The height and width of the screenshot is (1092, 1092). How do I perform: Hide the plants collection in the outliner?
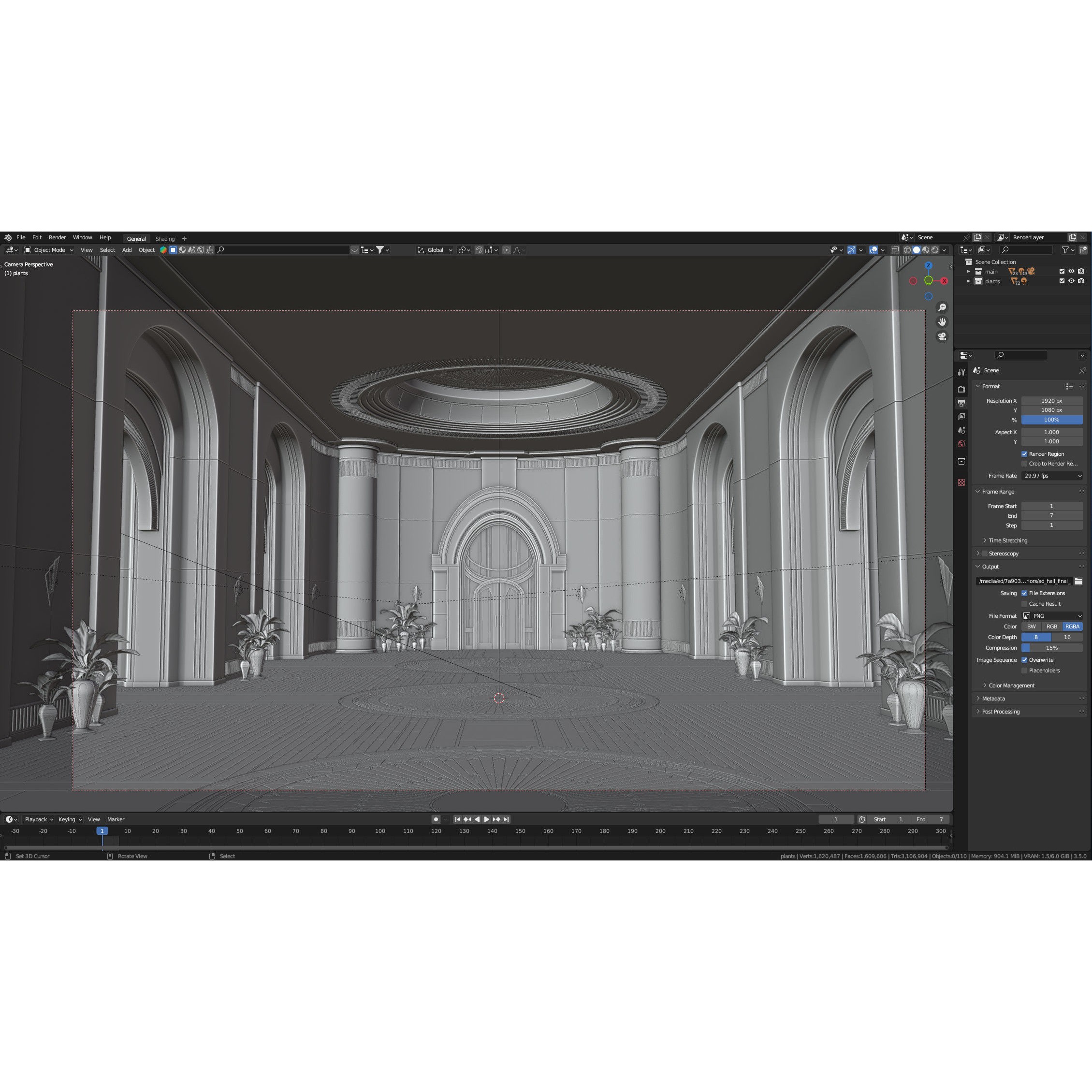[x=1072, y=281]
